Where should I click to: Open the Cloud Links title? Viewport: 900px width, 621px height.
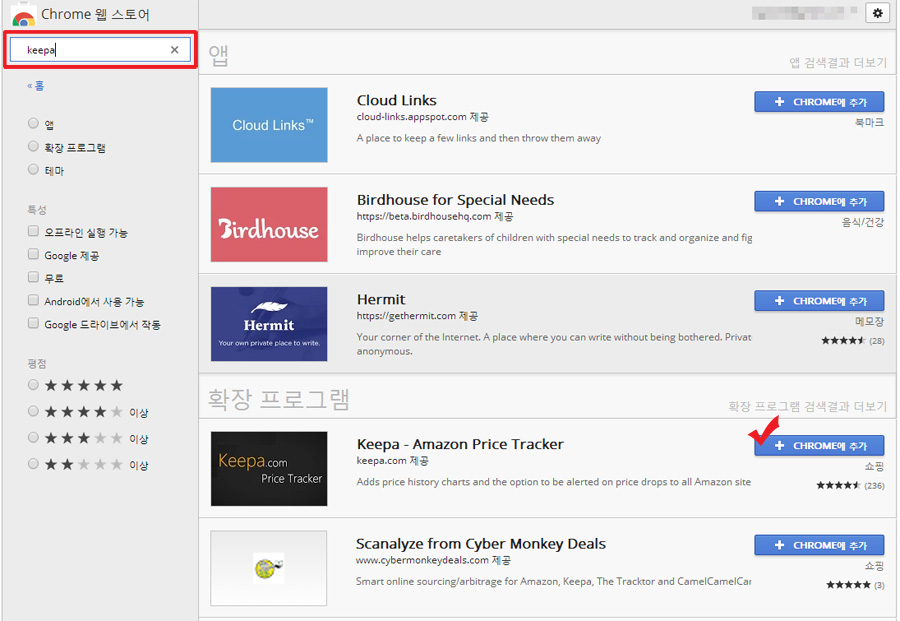397,100
